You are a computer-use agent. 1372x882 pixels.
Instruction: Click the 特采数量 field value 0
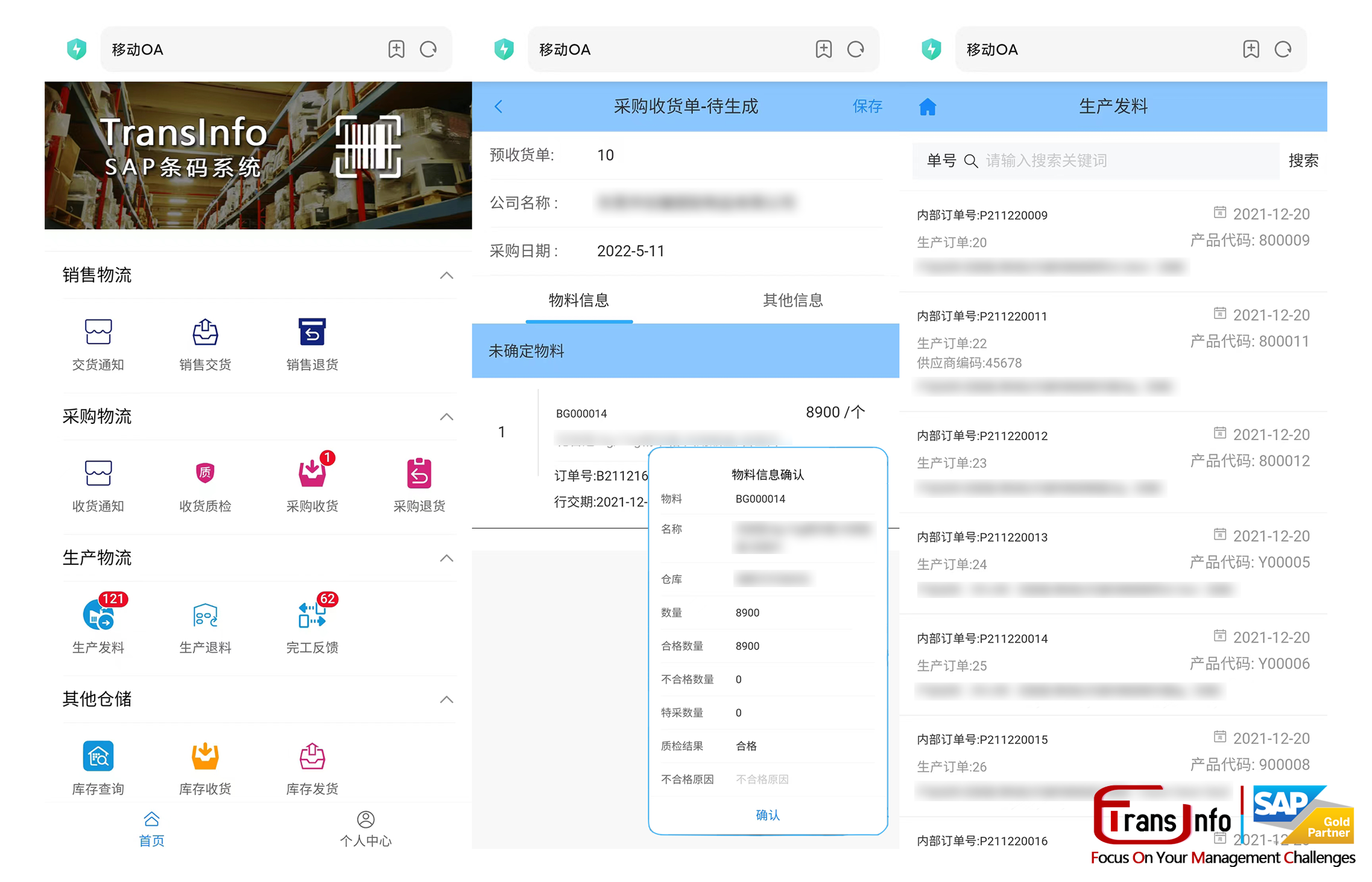pos(739,713)
